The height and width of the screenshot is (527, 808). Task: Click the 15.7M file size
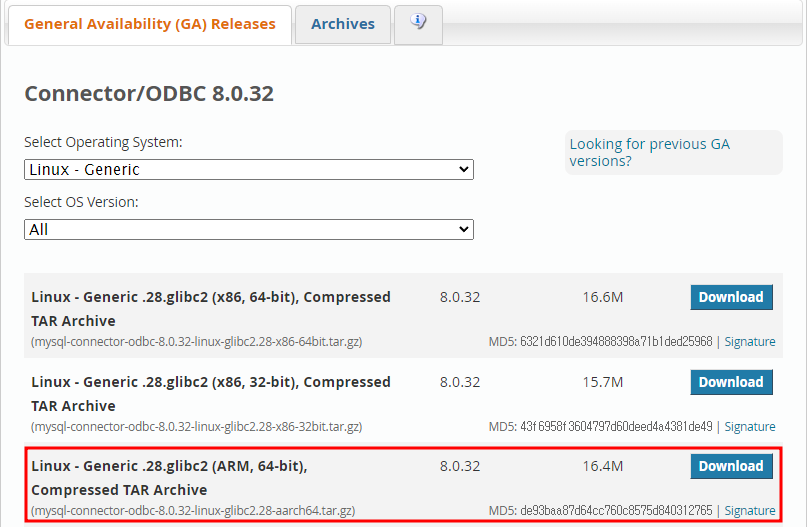pyautogui.click(x=603, y=382)
